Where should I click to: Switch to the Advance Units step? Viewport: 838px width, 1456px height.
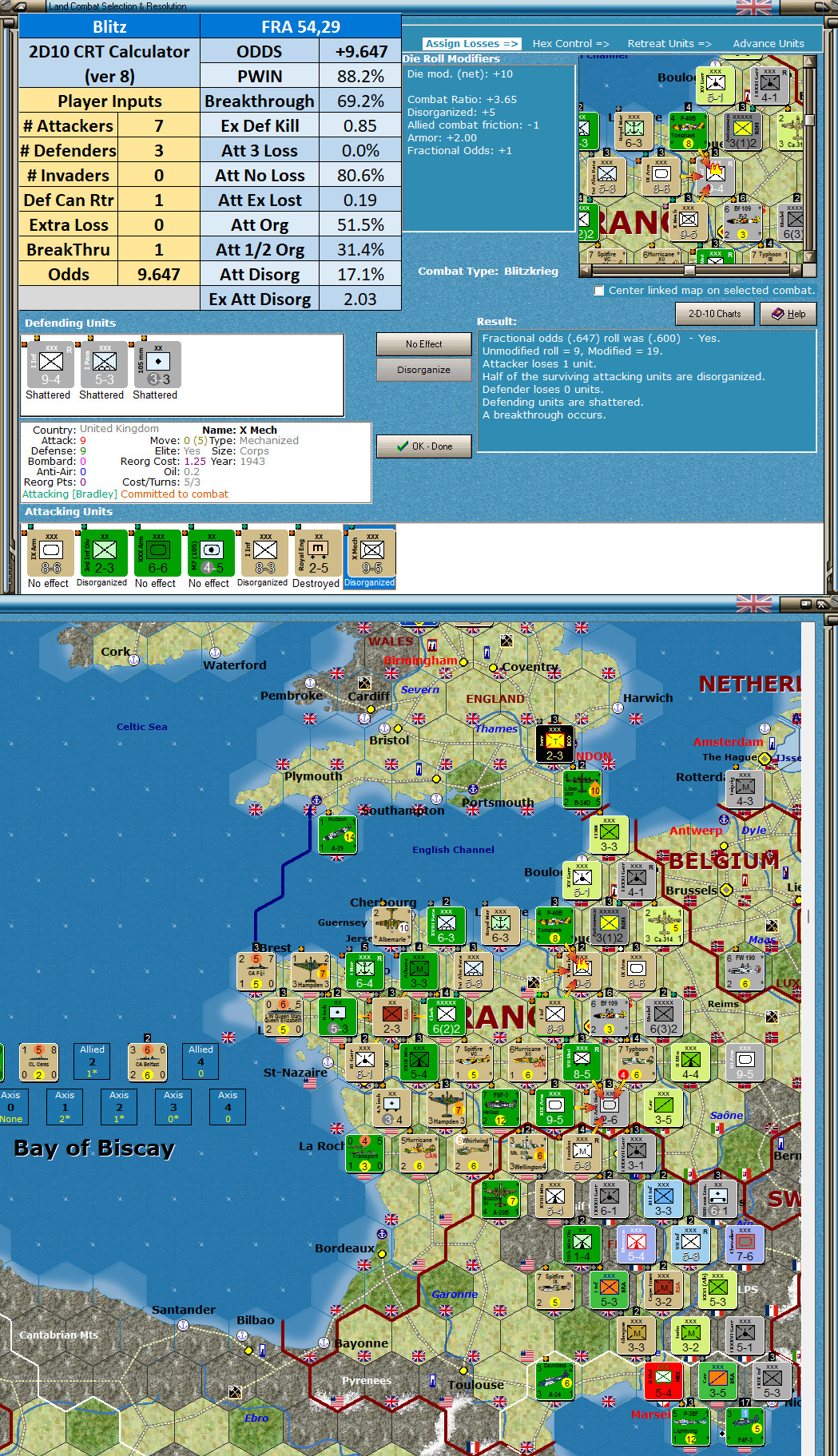click(768, 44)
